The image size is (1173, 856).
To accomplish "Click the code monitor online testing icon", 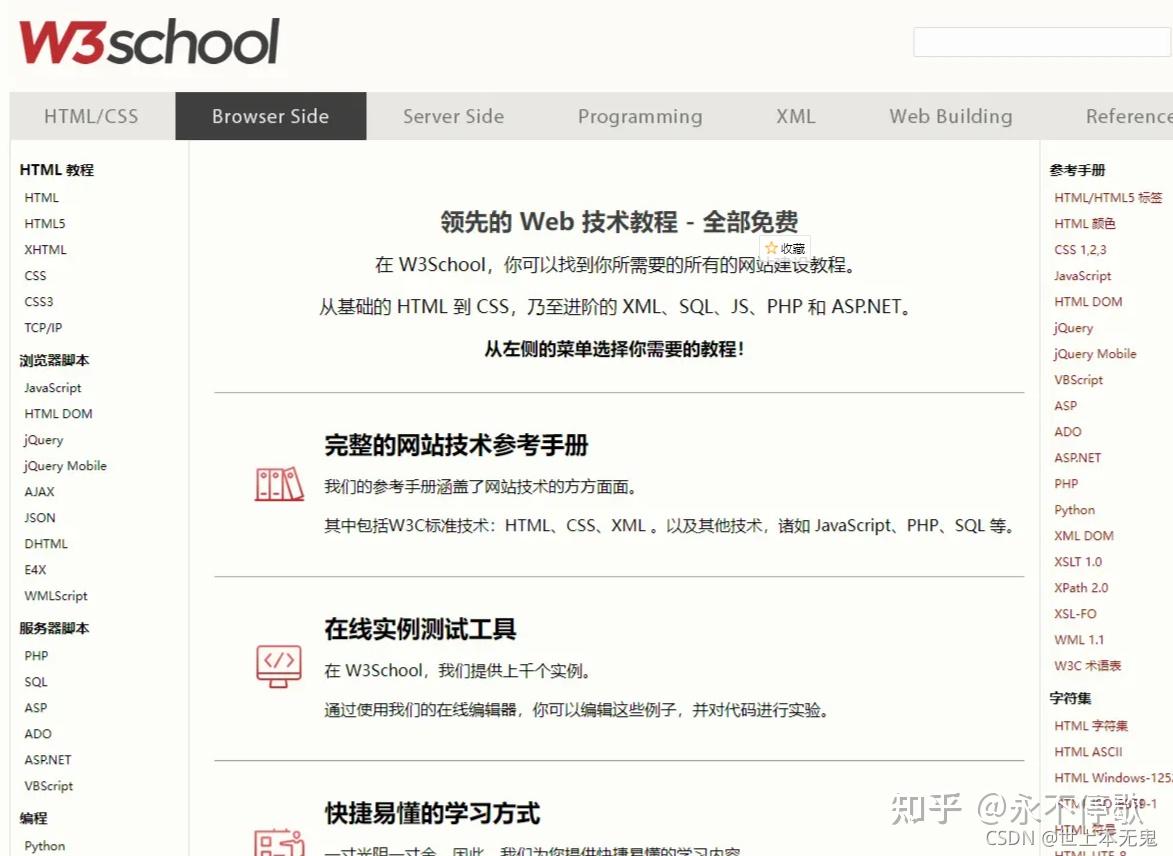I will coord(279,666).
